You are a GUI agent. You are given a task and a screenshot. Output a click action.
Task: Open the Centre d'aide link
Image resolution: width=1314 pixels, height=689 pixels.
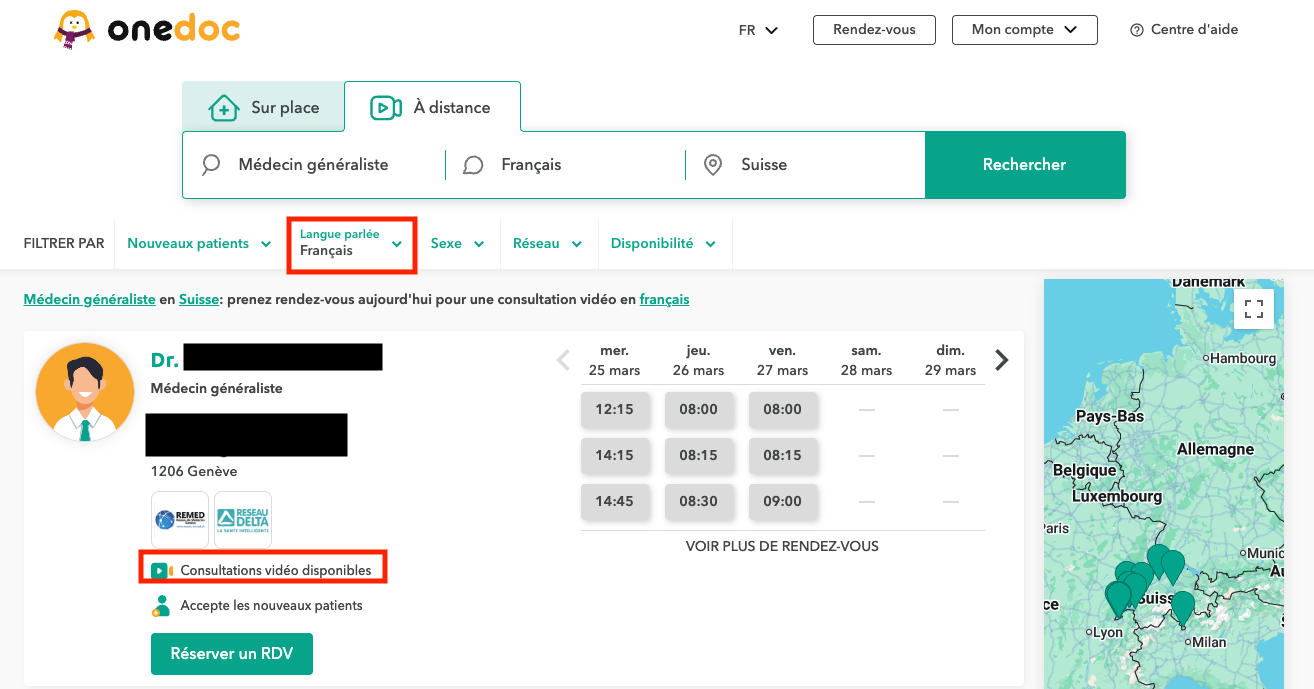tap(1184, 30)
